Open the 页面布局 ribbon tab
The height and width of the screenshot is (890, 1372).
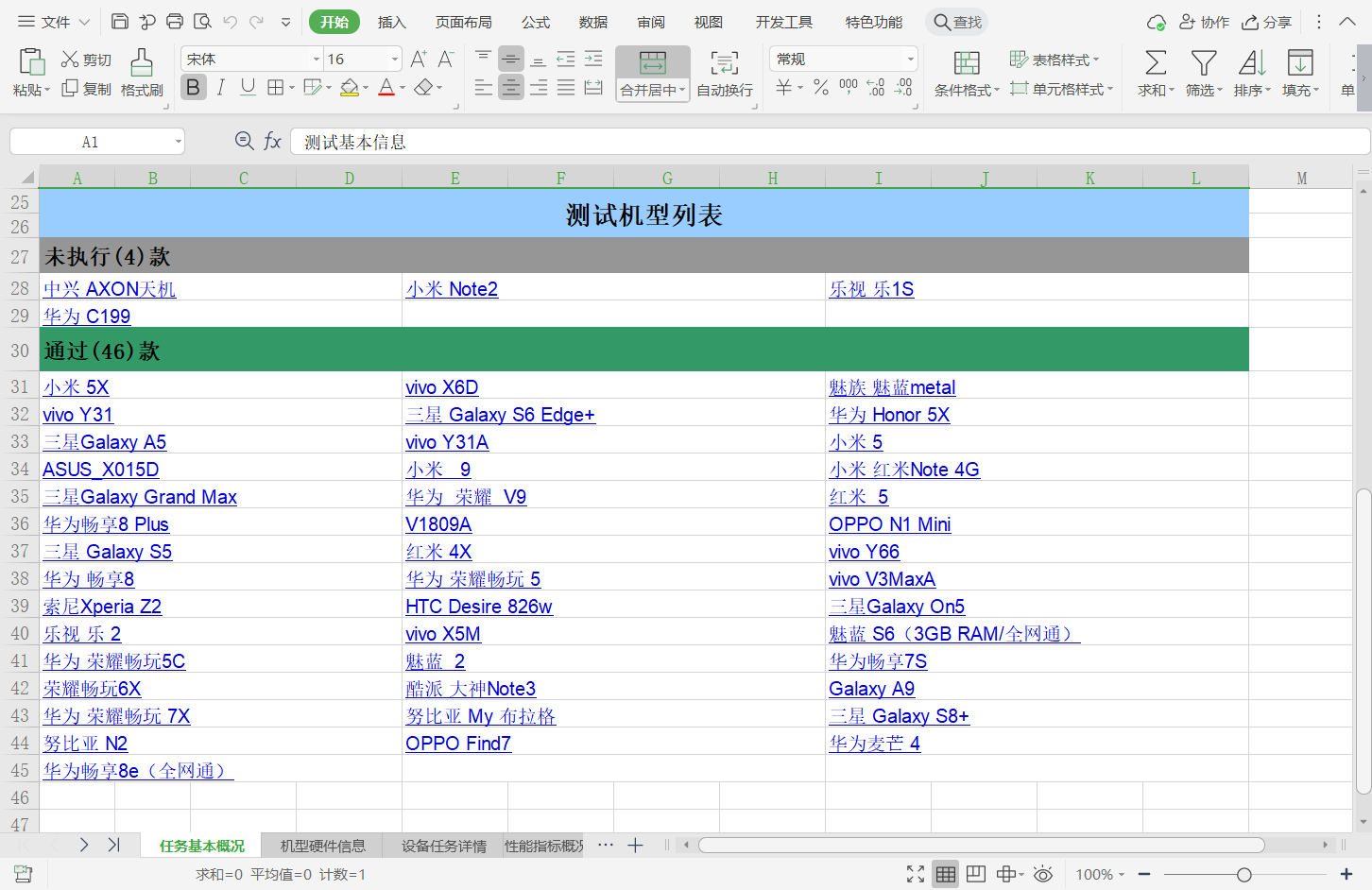point(463,22)
